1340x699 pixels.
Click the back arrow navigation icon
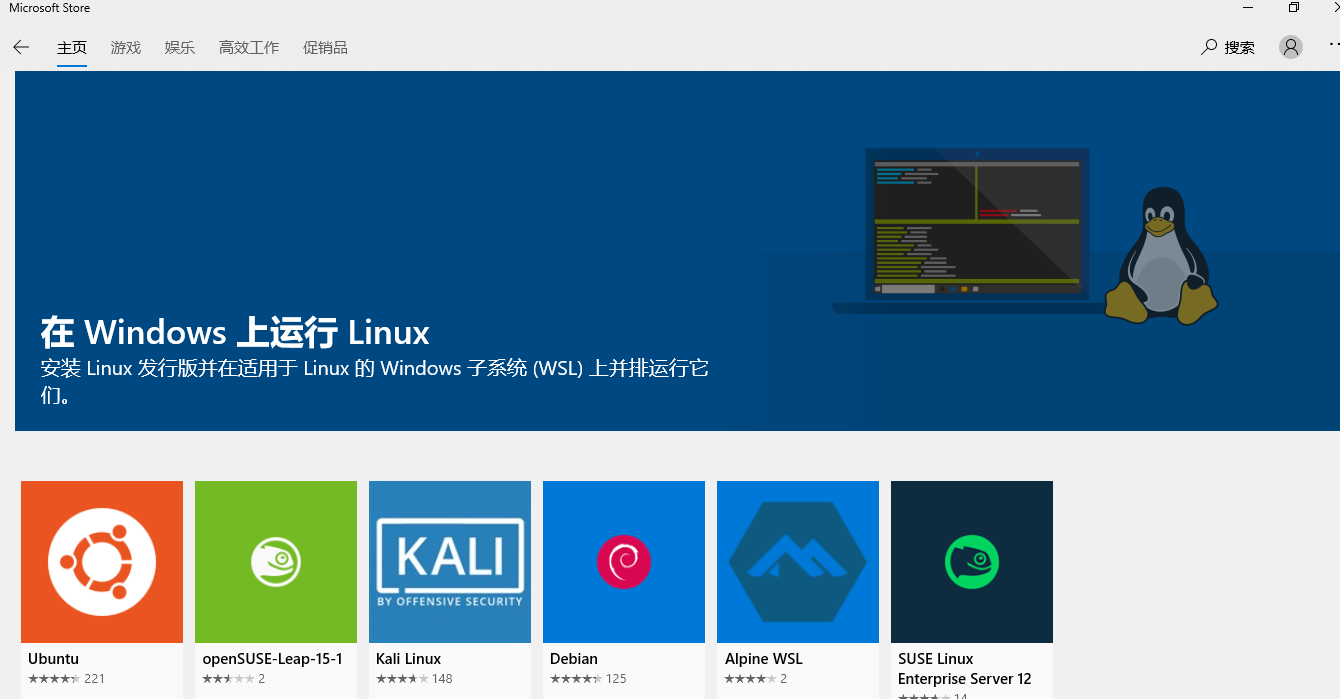[x=21, y=46]
